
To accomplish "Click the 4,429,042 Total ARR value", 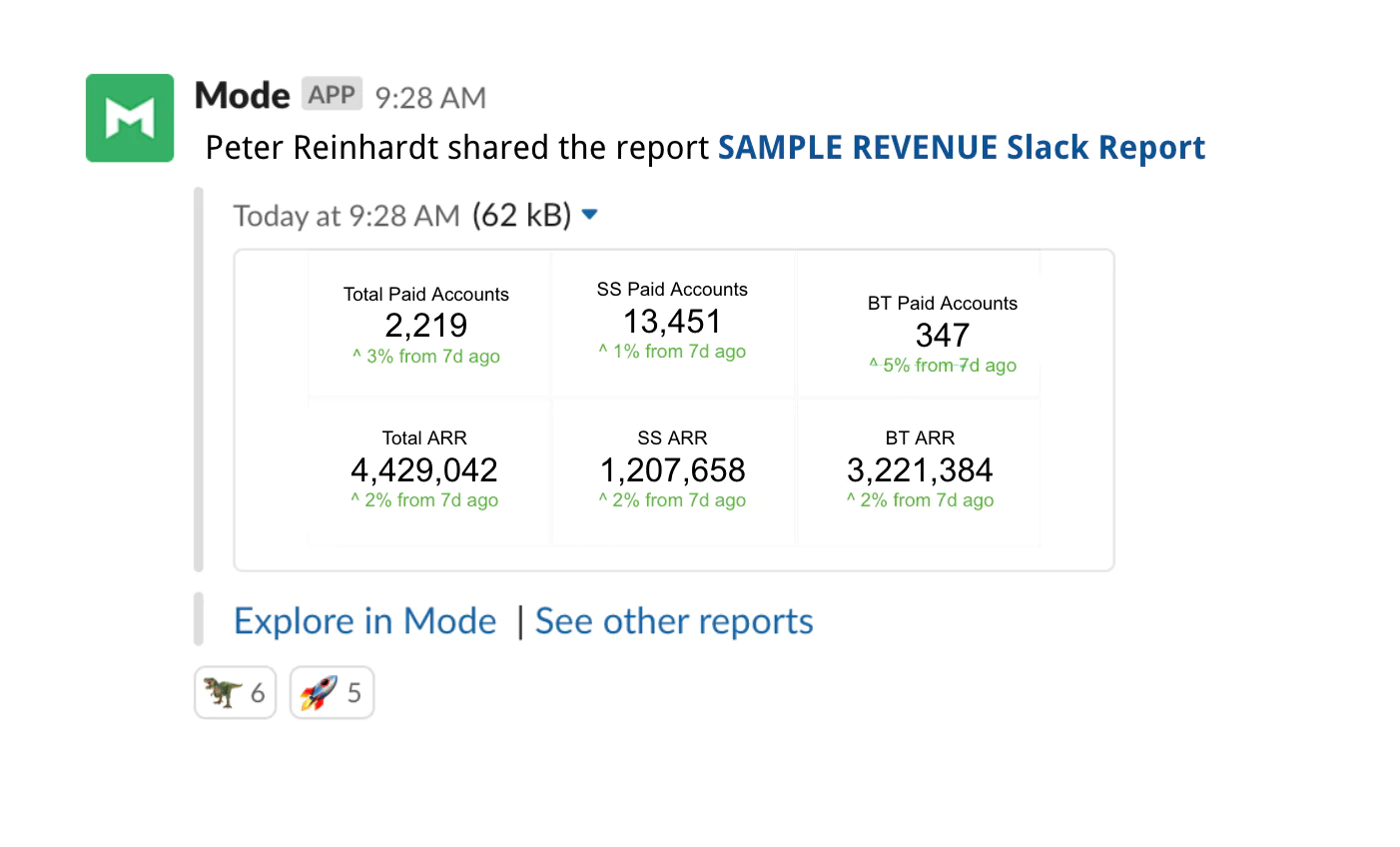I will coord(424,469).
